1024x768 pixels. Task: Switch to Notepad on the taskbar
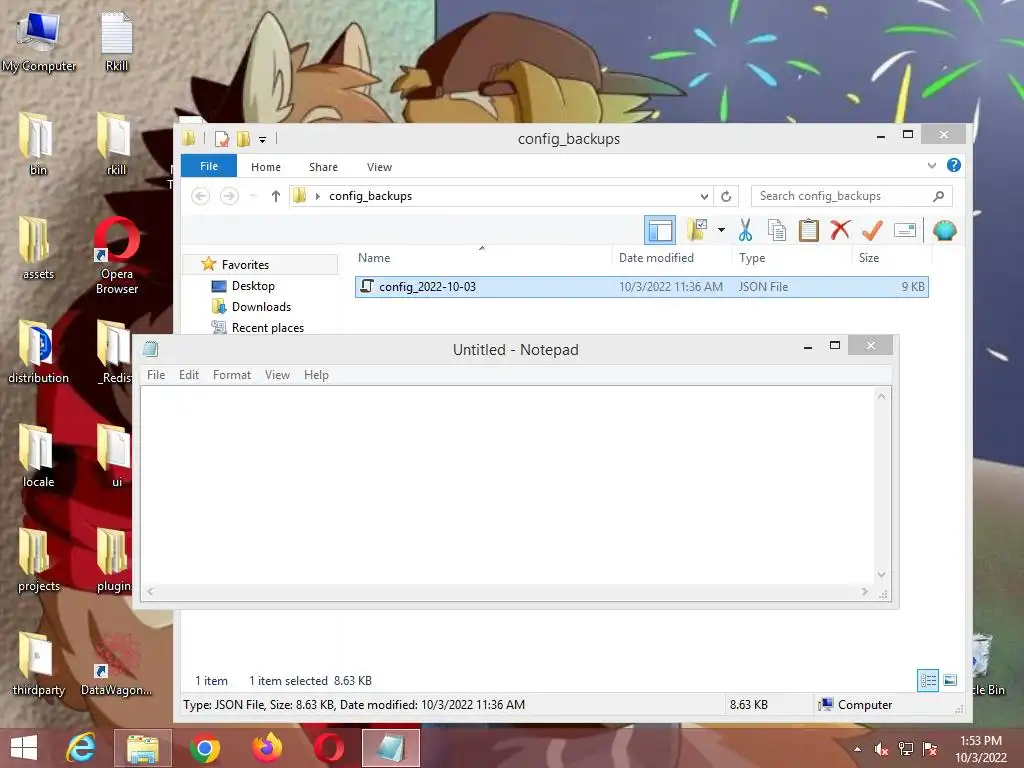click(391, 748)
